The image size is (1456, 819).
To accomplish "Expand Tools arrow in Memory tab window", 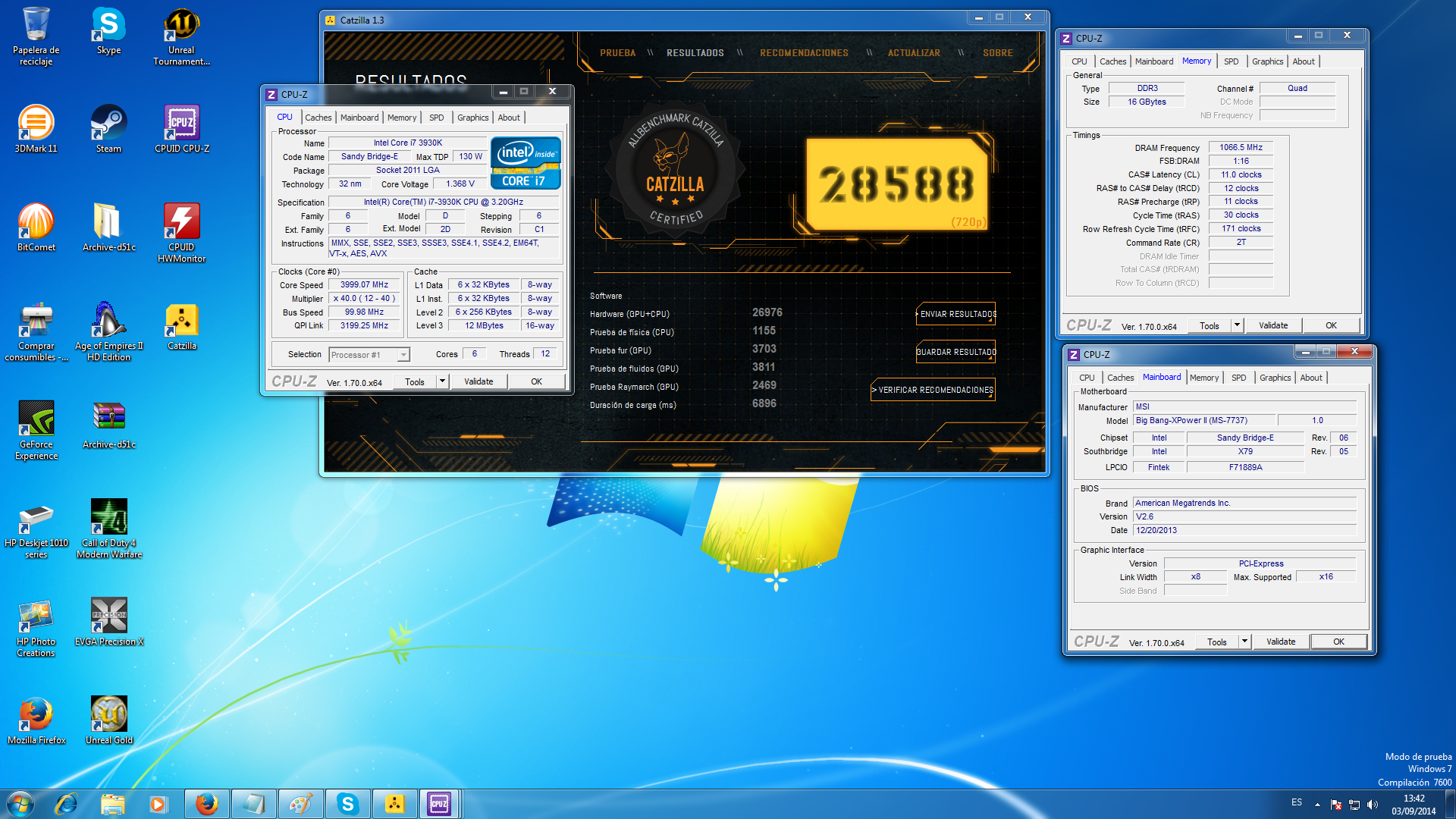I will click(1237, 325).
